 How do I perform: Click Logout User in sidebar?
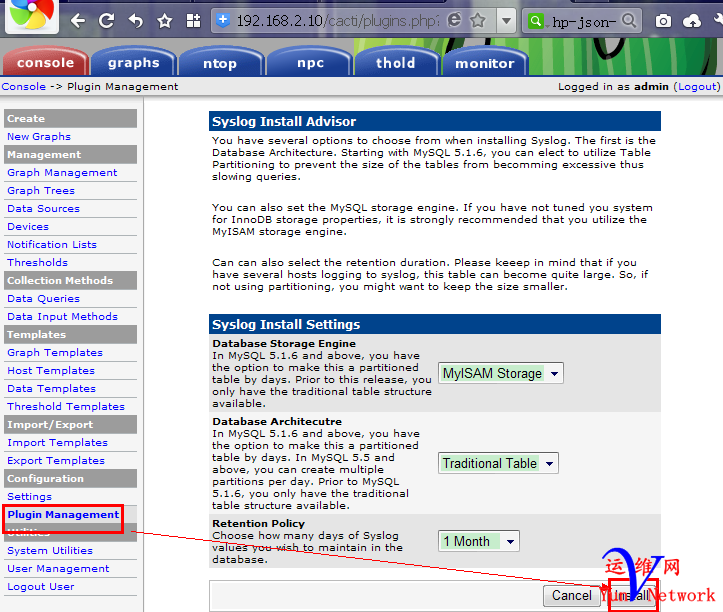pos(41,586)
